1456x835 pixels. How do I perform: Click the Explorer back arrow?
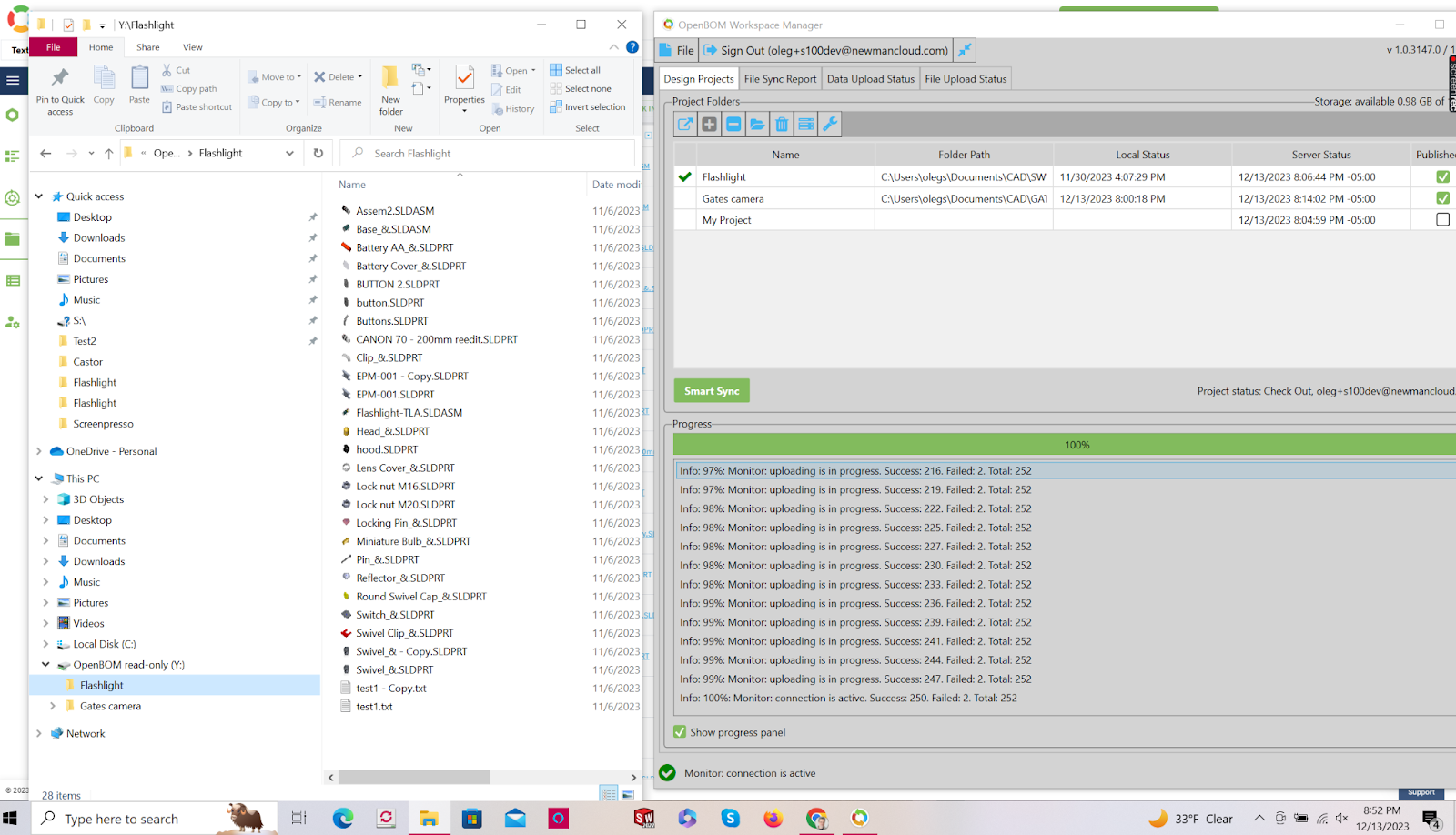pos(45,154)
